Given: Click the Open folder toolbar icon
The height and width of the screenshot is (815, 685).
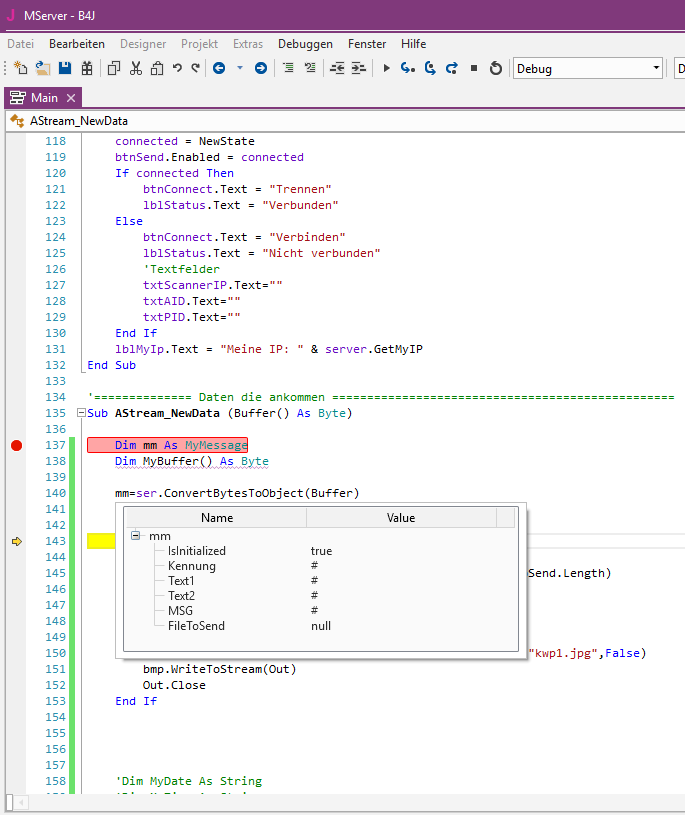Looking at the screenshot, I should [42, 68].
